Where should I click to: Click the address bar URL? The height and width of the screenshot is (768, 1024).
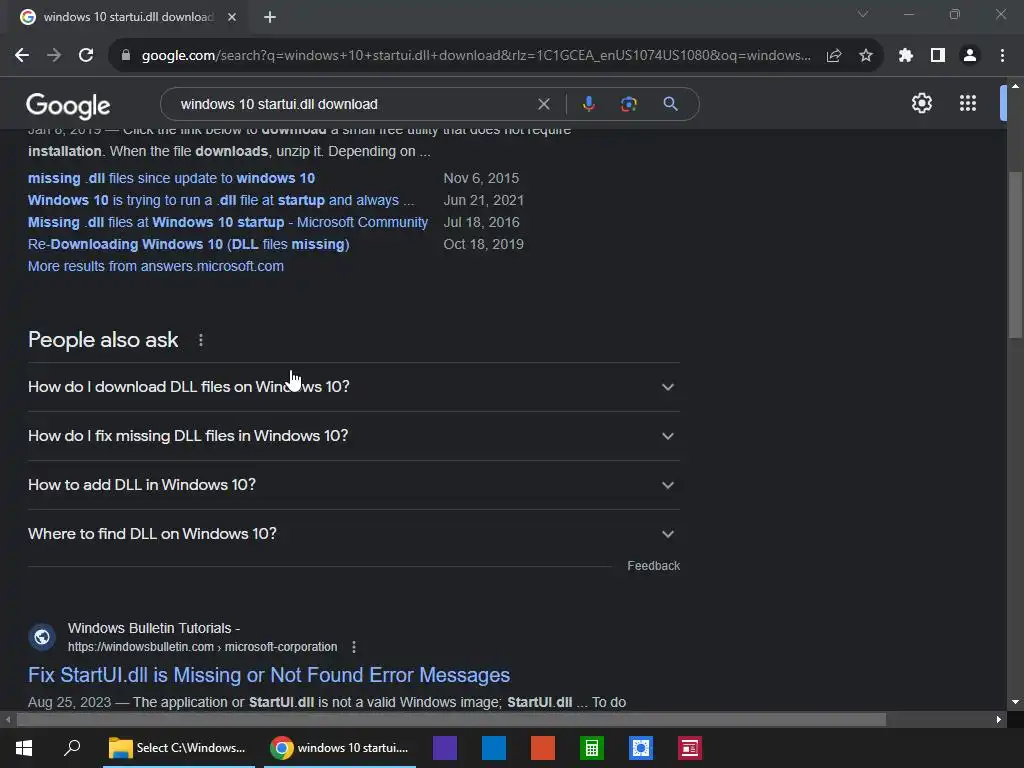476,56
